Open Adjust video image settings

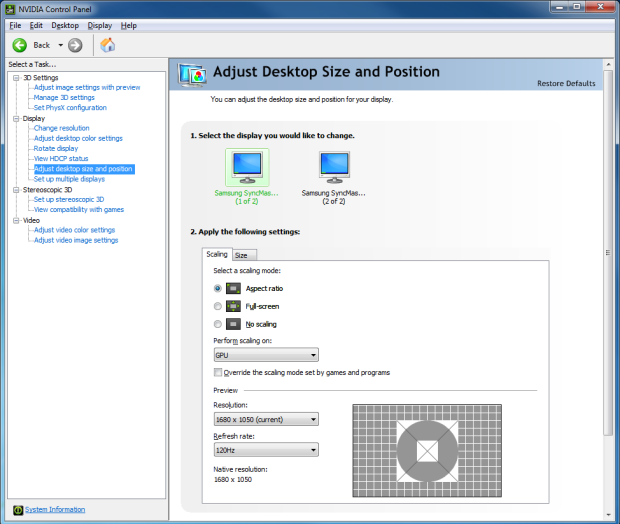(x=76, y=240)
